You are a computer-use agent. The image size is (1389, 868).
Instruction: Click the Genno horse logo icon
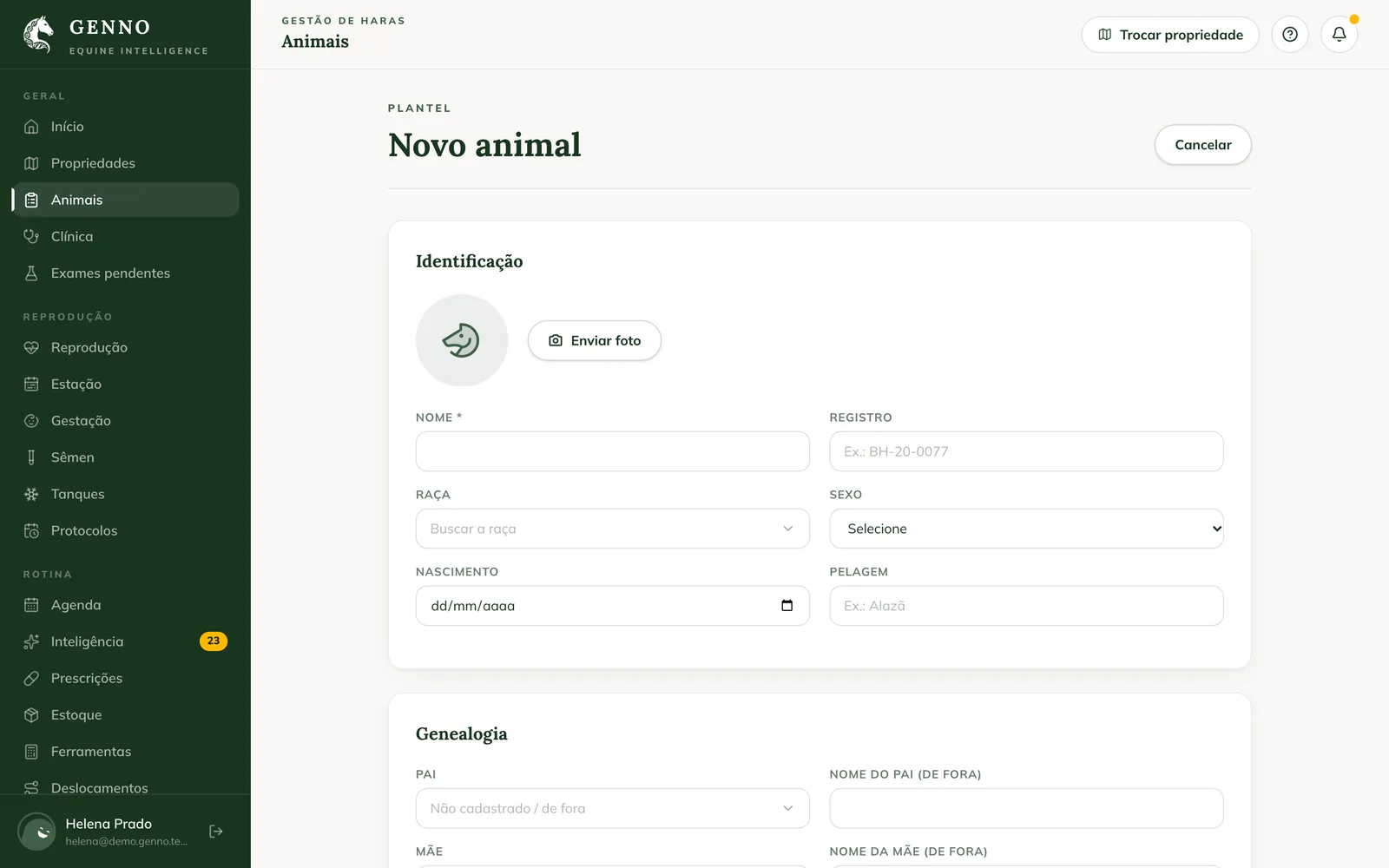[38, 35]
